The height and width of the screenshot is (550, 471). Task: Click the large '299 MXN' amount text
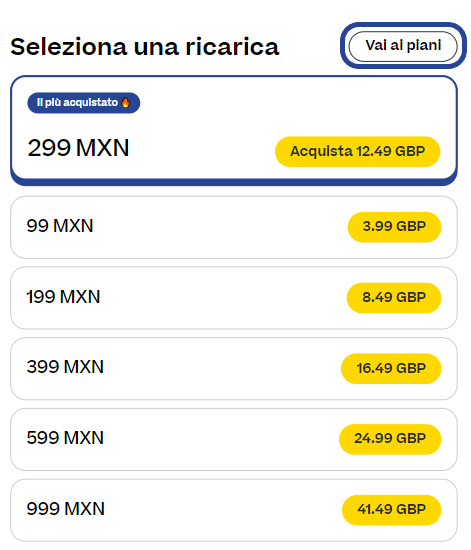tap(79, 148)
